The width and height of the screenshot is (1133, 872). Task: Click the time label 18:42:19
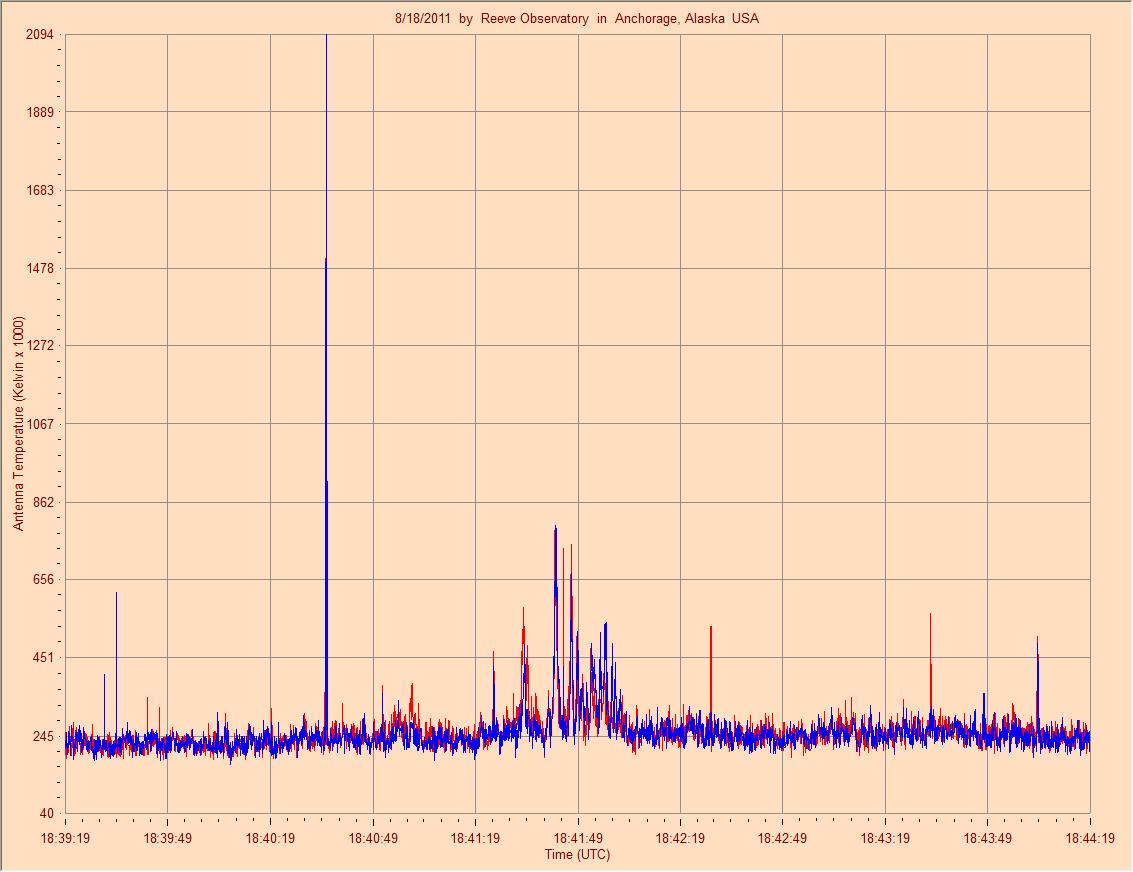click(x=680, y=839)
